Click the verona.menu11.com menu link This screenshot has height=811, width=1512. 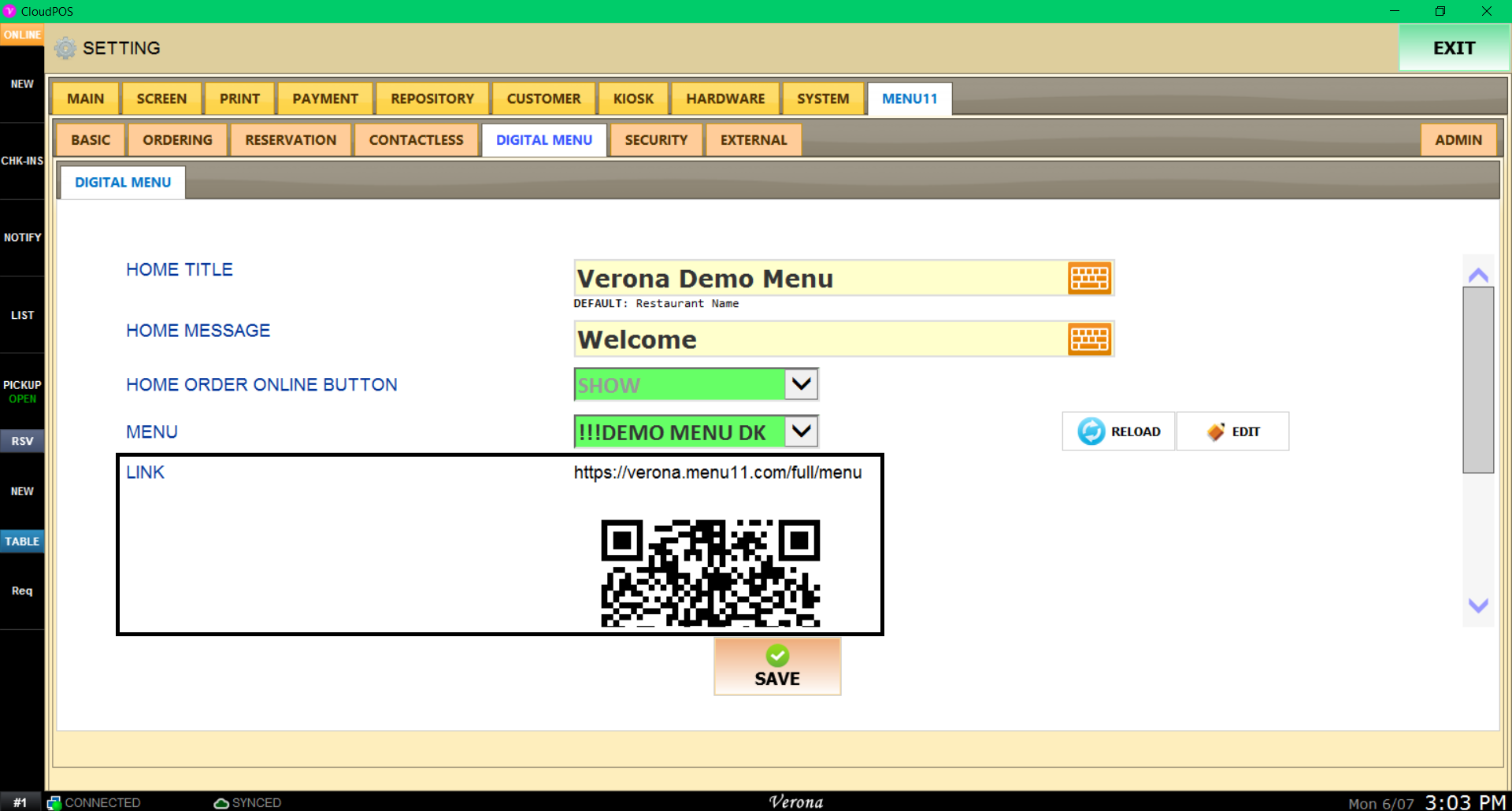click(717, 472)
